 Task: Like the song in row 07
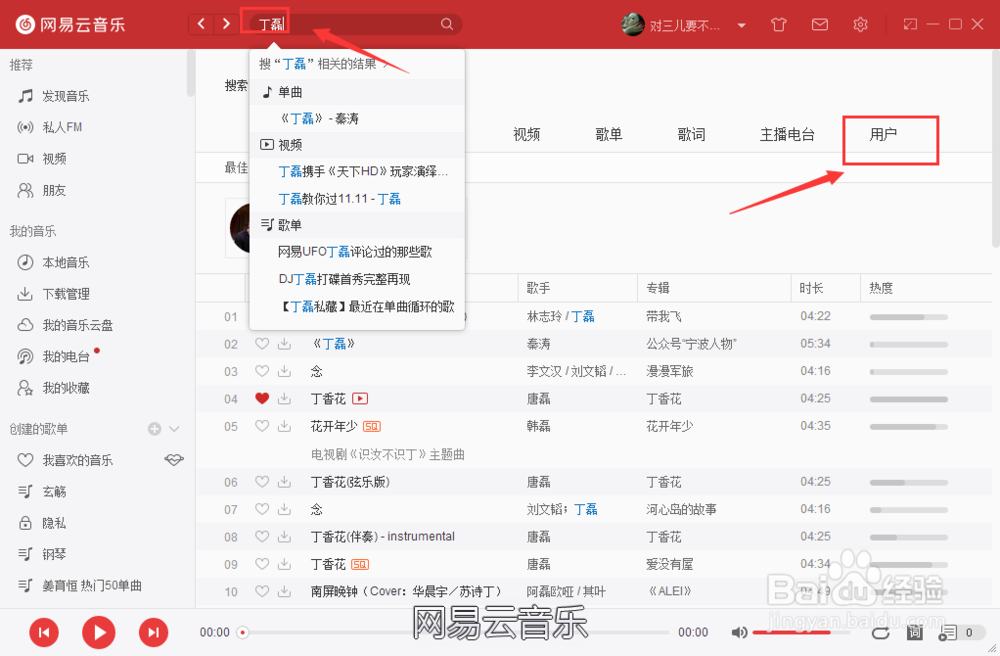tap(262, 509)
